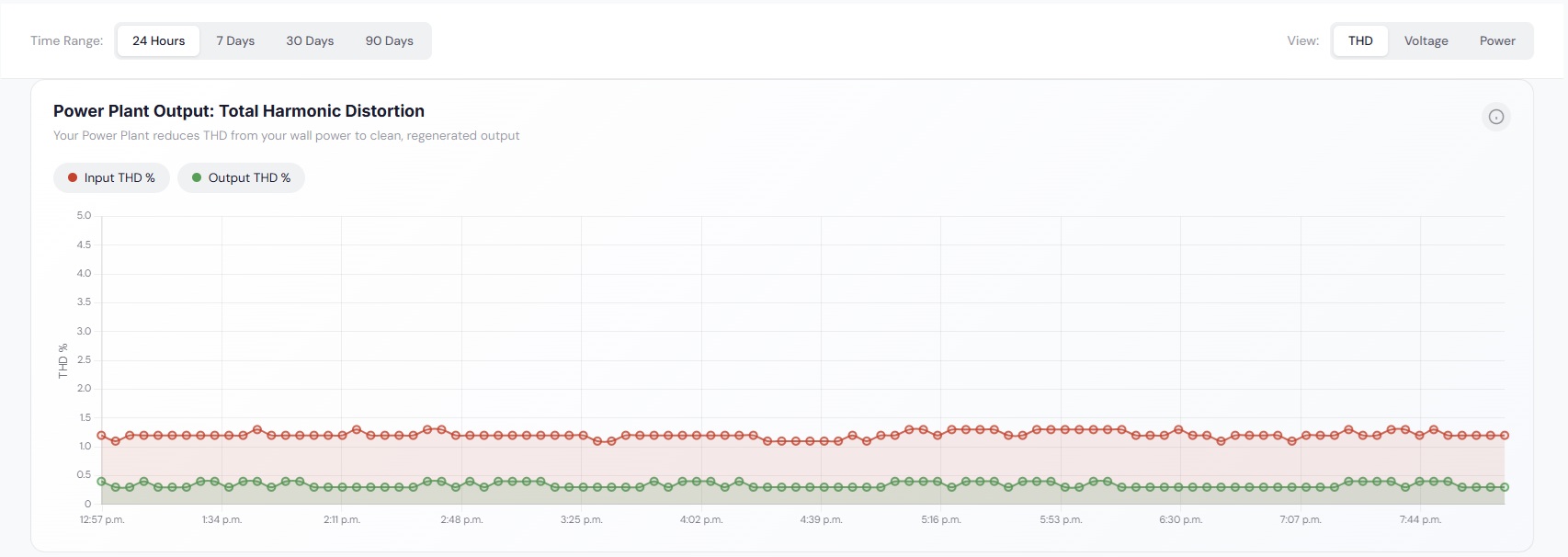Switch time range to 7 Days

pos(235,41)
